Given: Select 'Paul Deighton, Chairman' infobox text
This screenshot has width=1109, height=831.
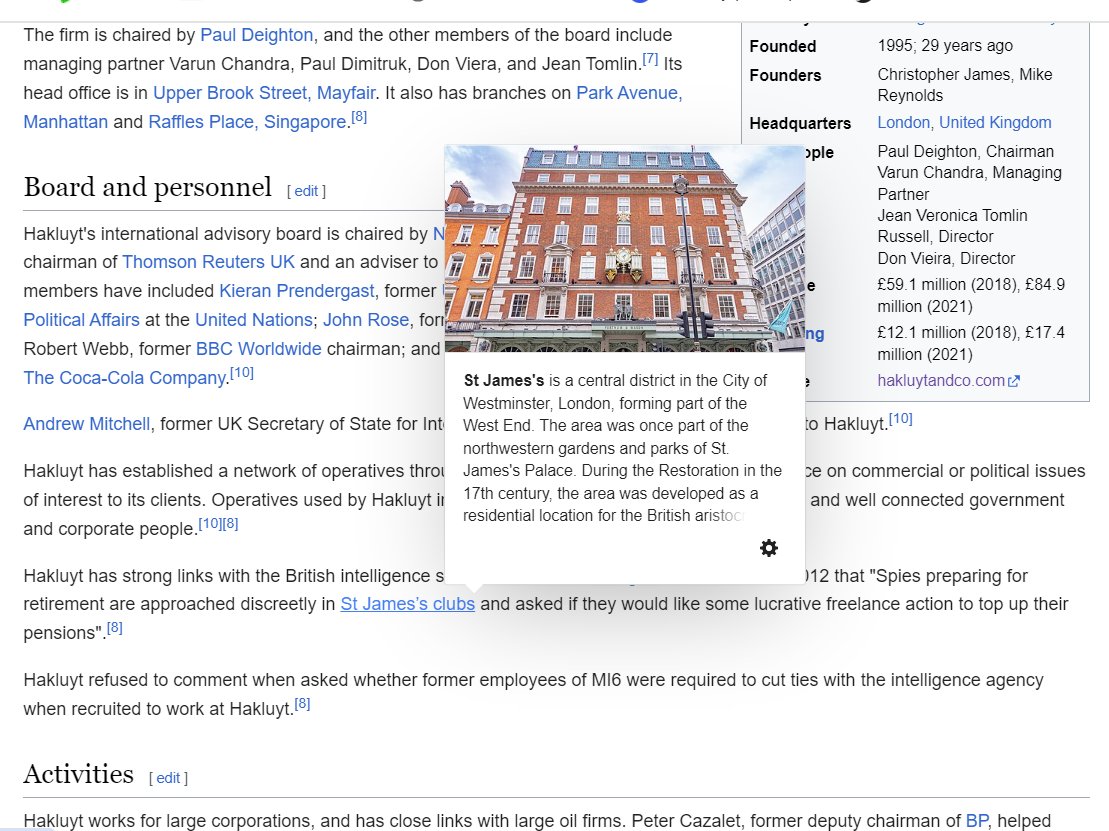Looking at the screenshot, I should coord(965,151).
